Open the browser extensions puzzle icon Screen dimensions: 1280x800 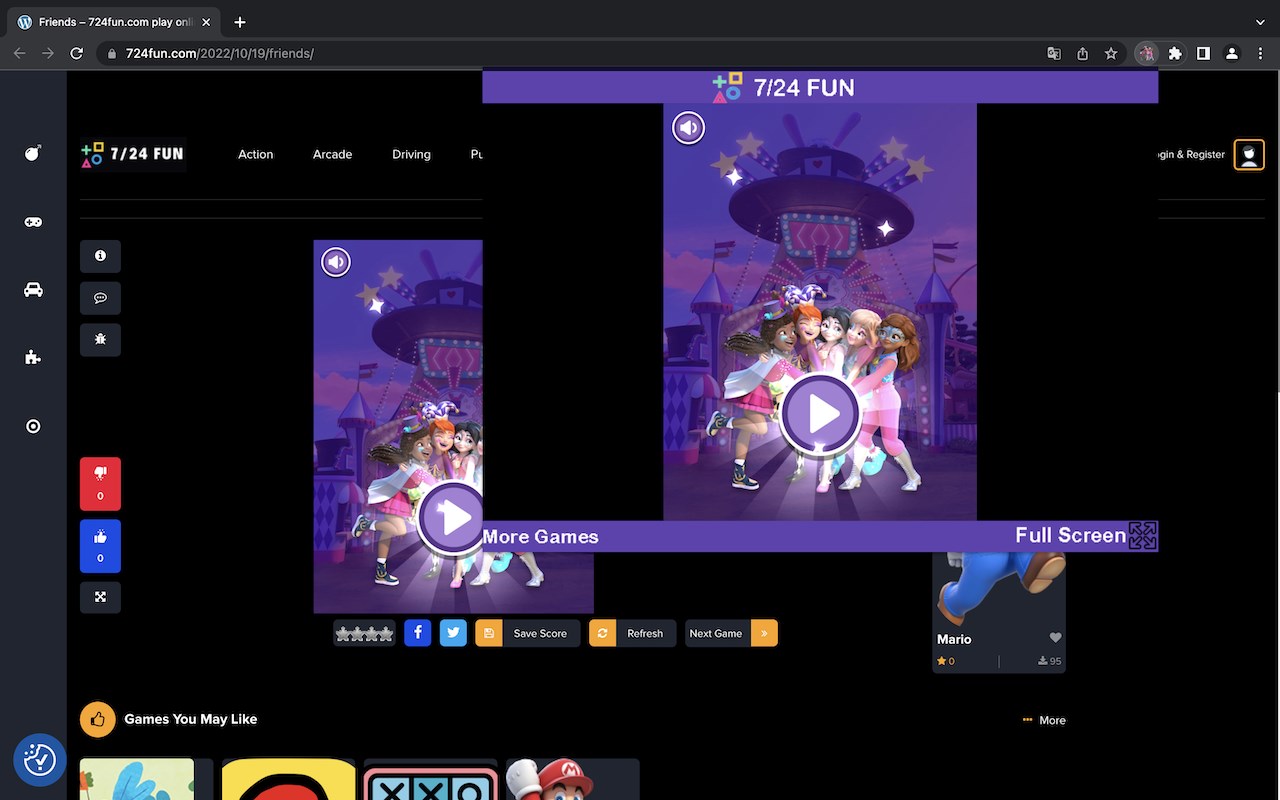point(1175,54)
